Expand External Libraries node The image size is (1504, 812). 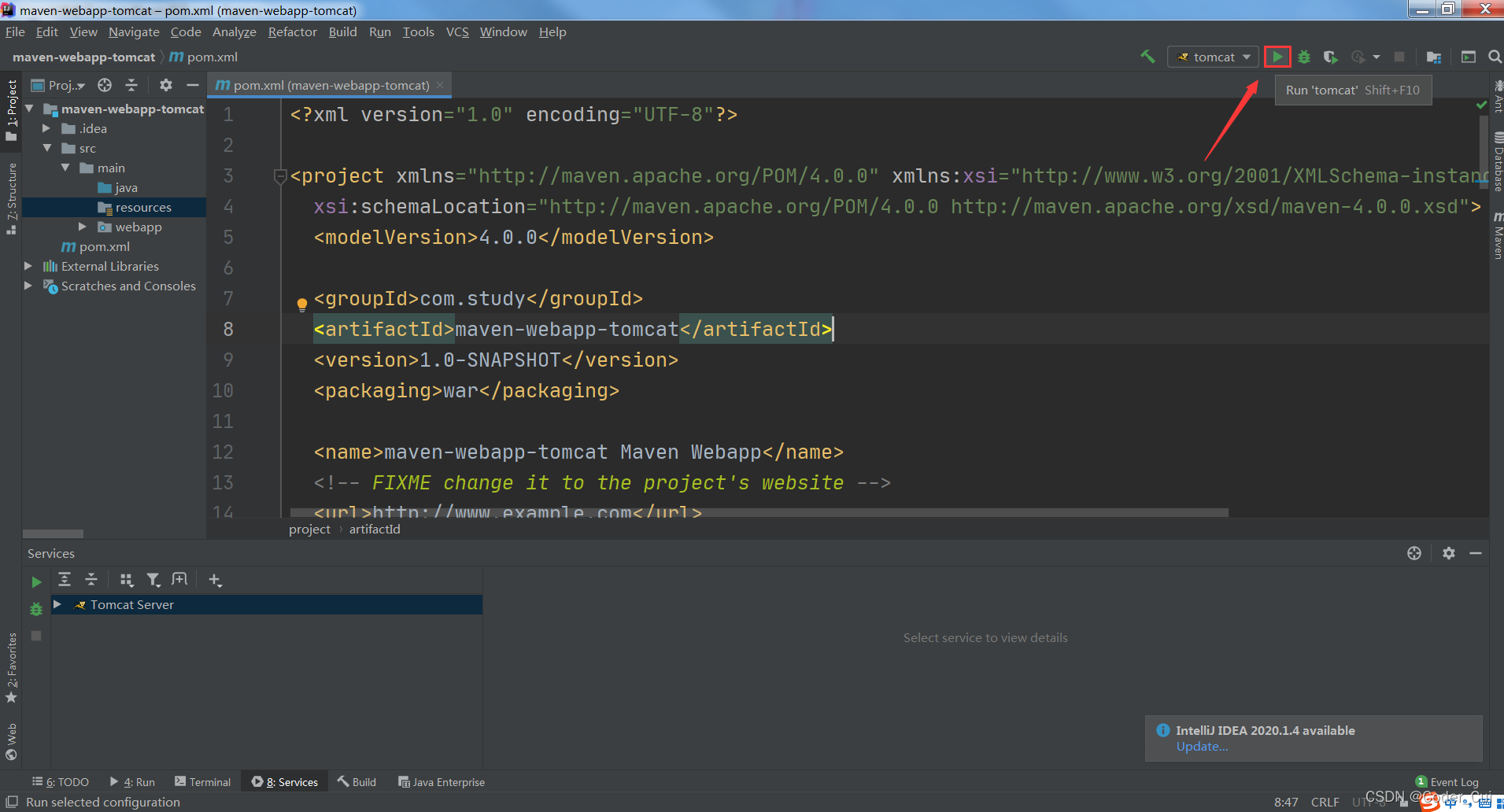pos(28,266)
